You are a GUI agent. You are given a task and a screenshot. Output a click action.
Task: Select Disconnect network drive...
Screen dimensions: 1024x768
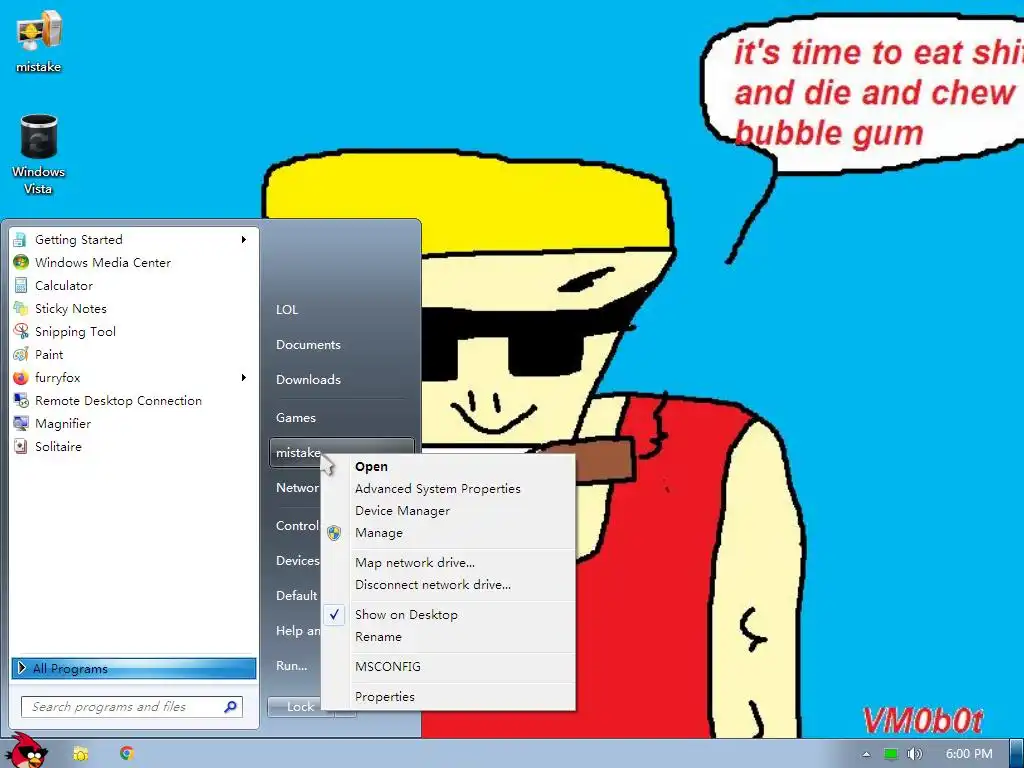coord(448,584)
